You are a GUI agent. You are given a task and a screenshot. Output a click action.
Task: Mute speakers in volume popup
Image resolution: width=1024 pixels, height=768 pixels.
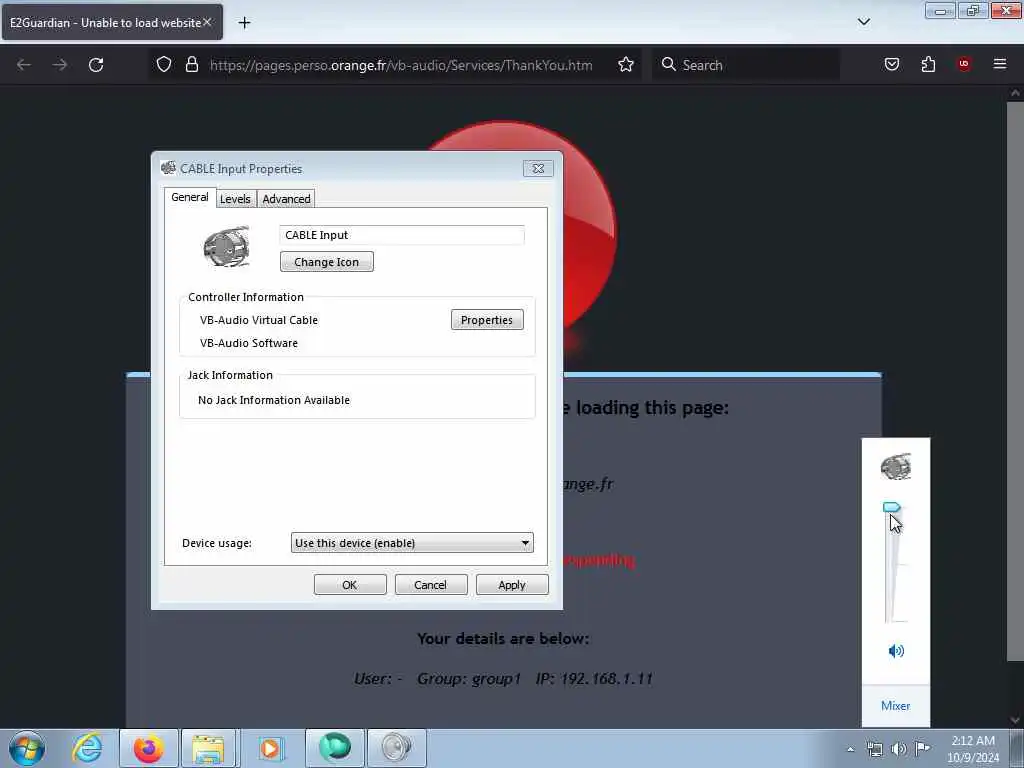(x=896, y=650)
